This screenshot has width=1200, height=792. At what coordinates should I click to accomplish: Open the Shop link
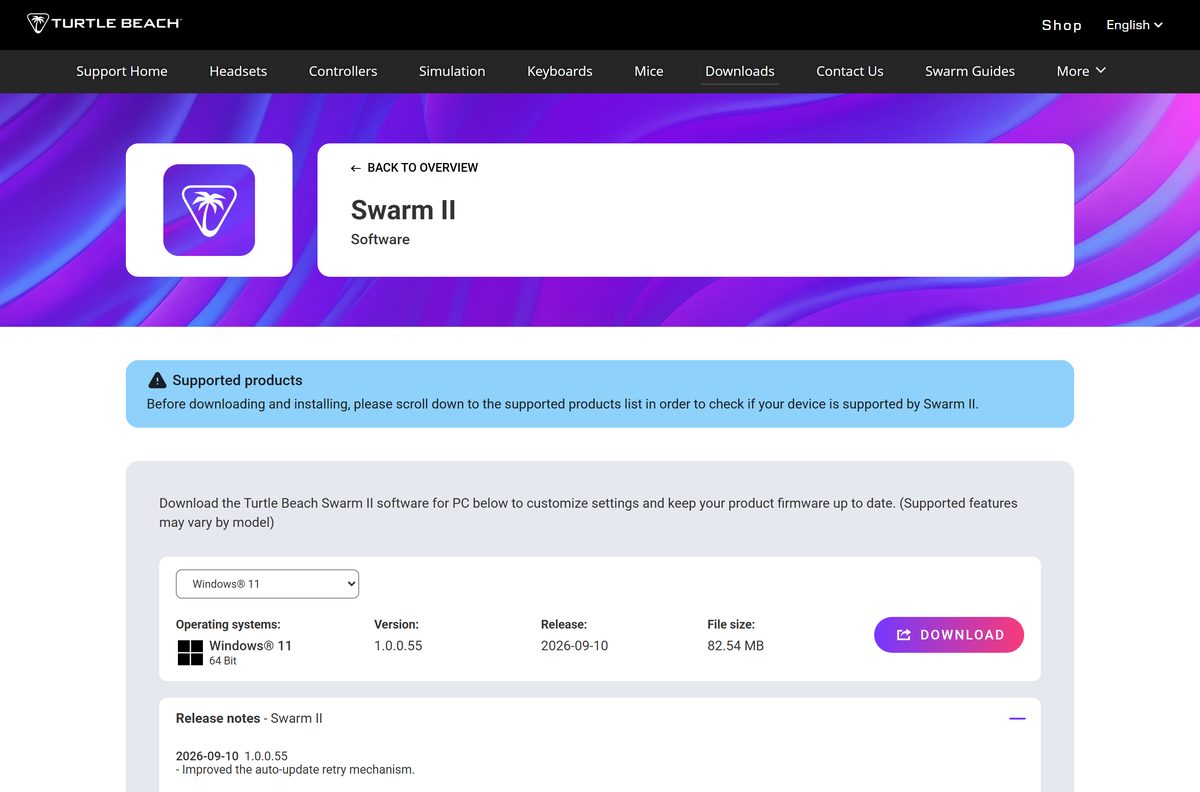(1061, 25)
